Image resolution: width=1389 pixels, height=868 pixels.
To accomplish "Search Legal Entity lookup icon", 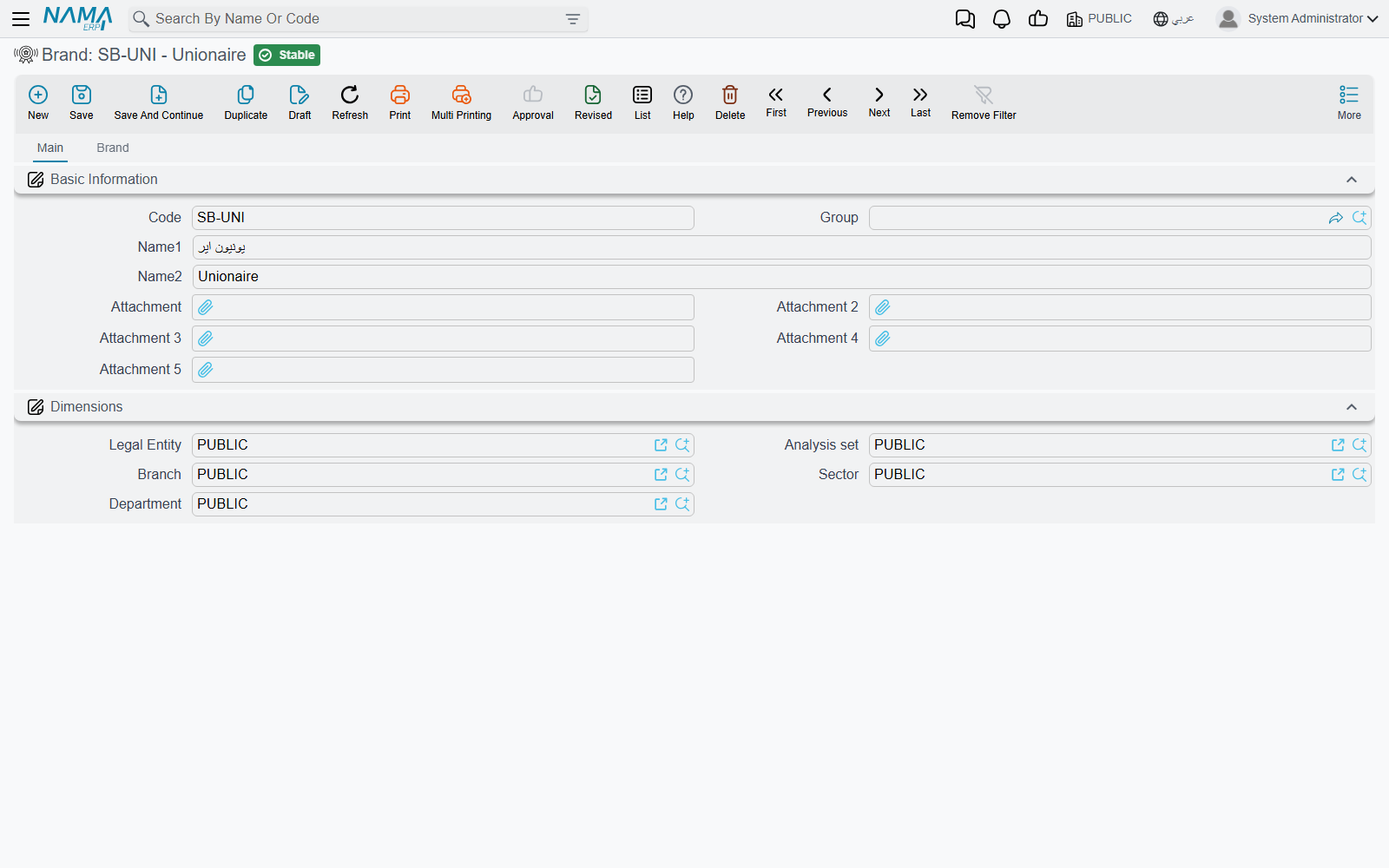I will click(682, 445).
